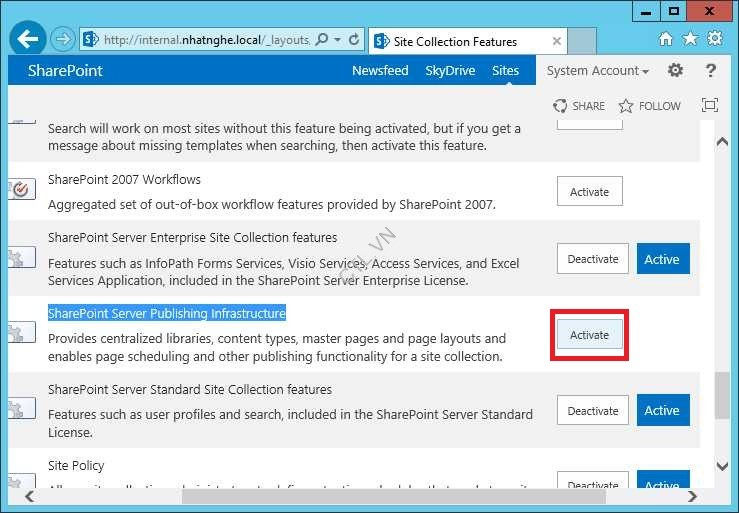Viewport: 739px width, 513px height.
Task: Click the browser forward arrow button
Action: coord(62,39)
